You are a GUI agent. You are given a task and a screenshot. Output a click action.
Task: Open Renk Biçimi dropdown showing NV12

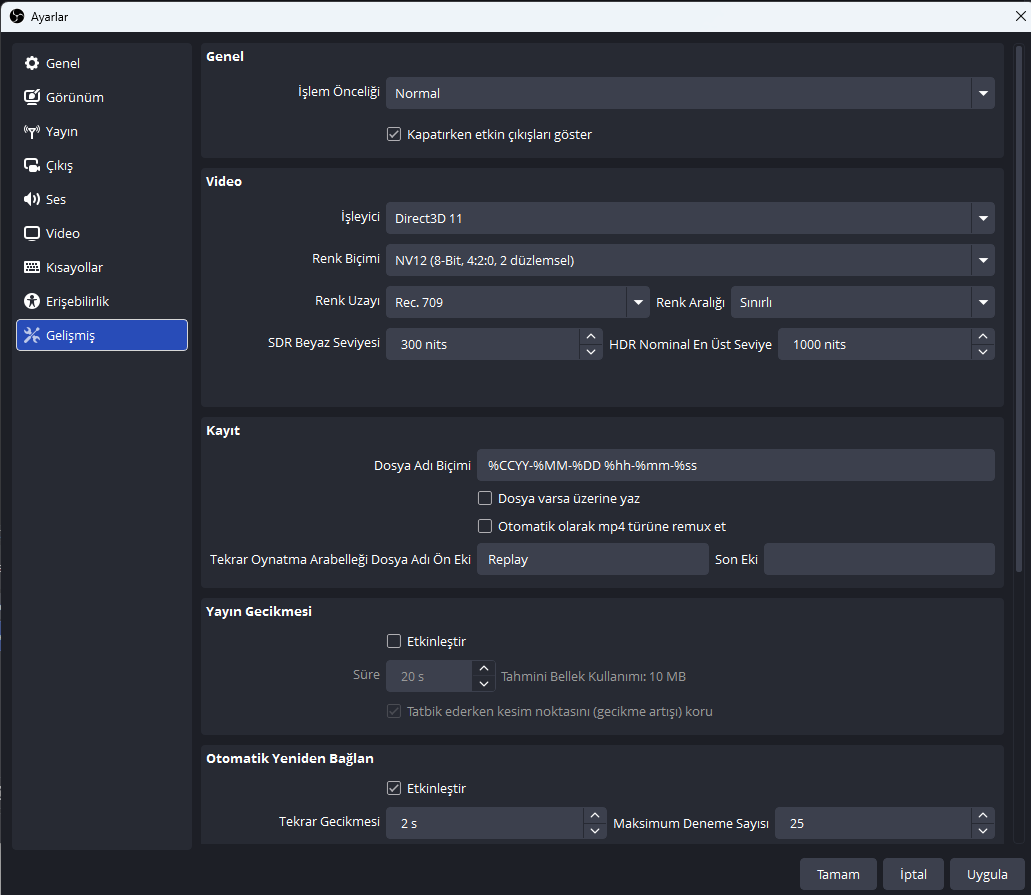click(x=690, y=260)
